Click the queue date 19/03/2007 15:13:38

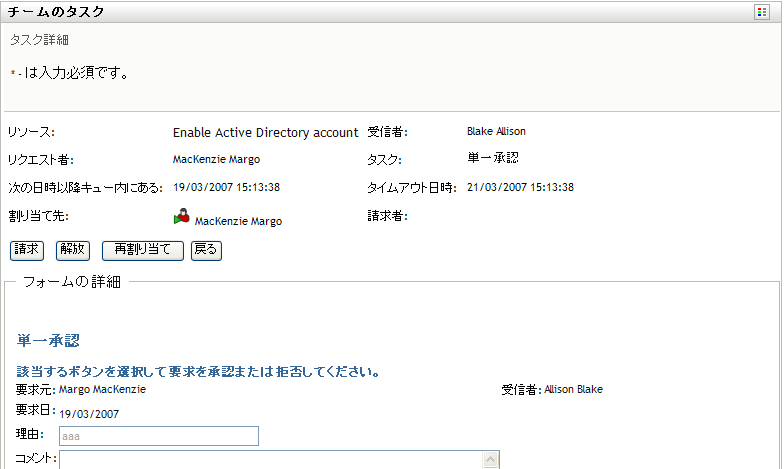tap(226, 187)
